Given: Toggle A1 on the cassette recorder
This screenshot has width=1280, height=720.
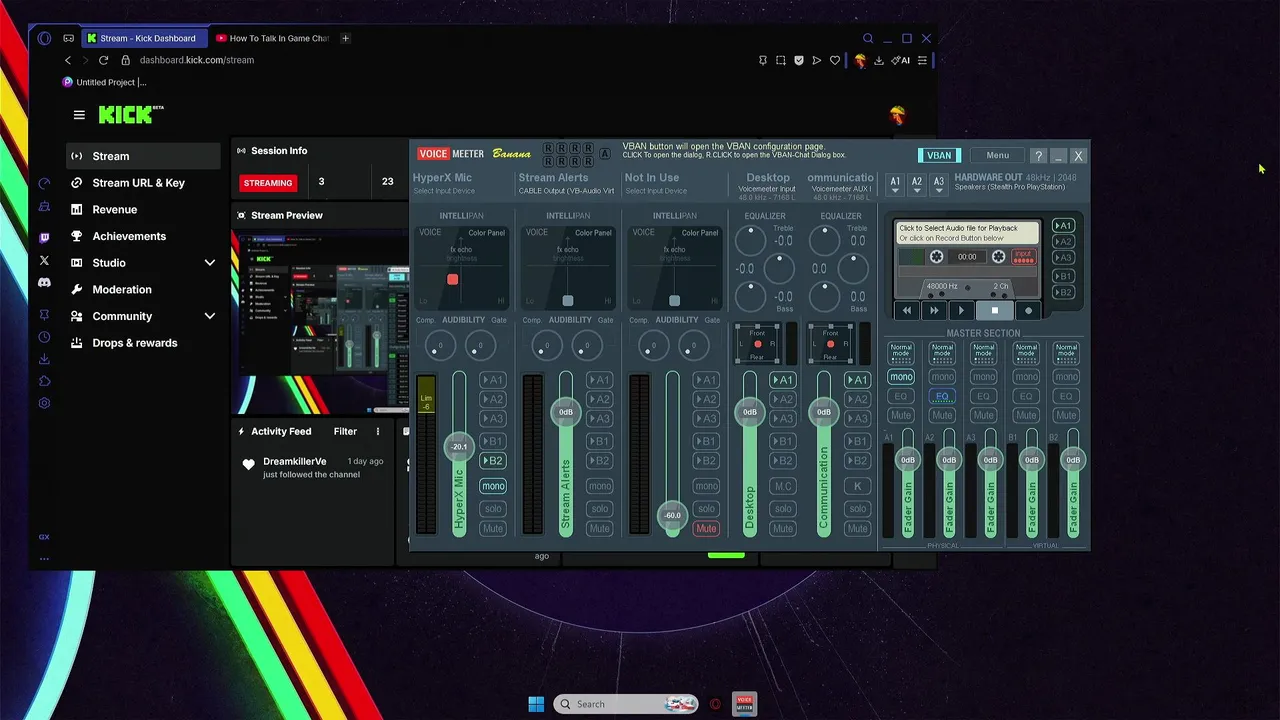Looking at the screenshot, I should coord(1063,226).
